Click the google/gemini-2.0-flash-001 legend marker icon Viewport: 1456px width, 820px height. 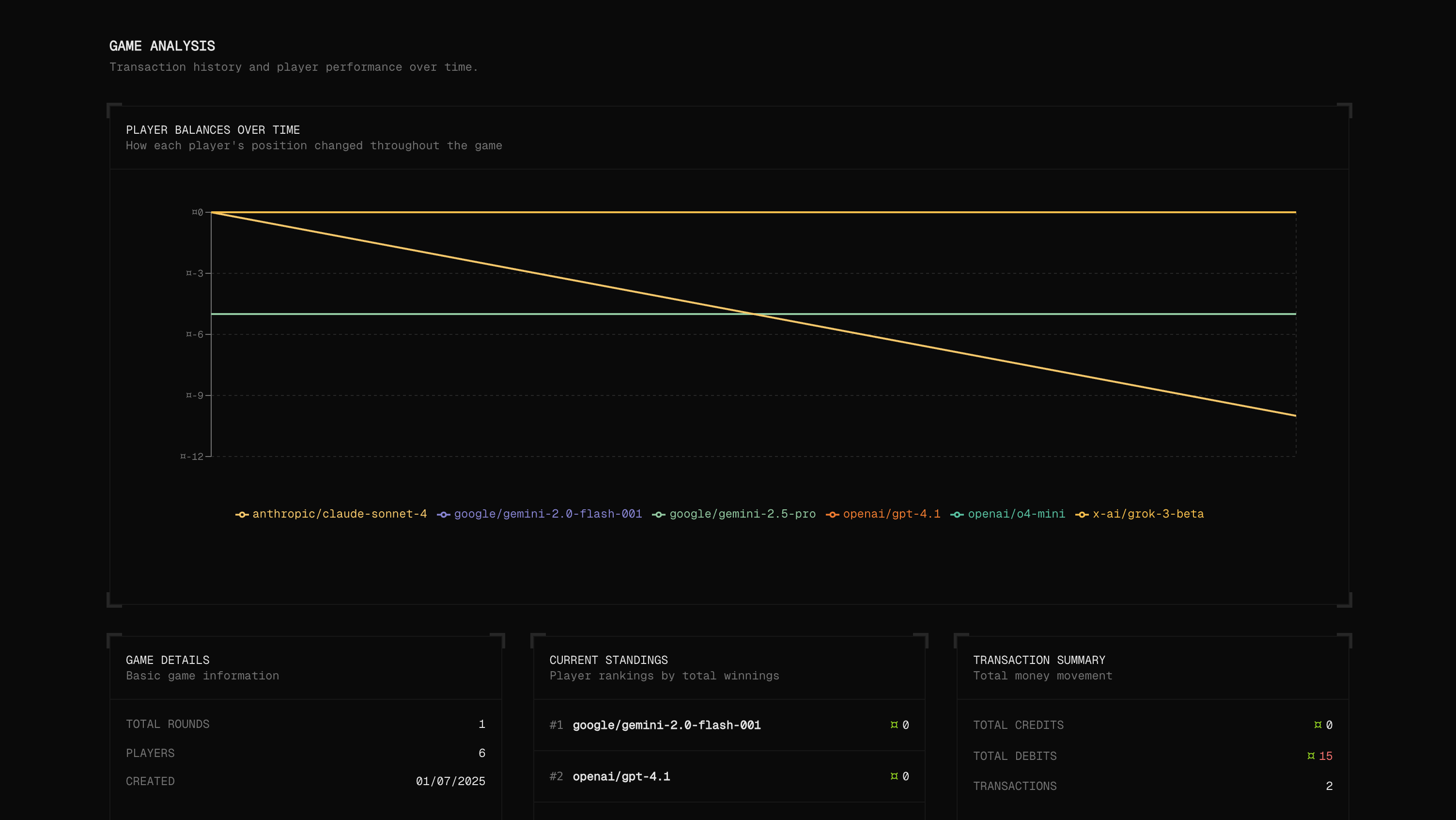[x=444, y=515]
